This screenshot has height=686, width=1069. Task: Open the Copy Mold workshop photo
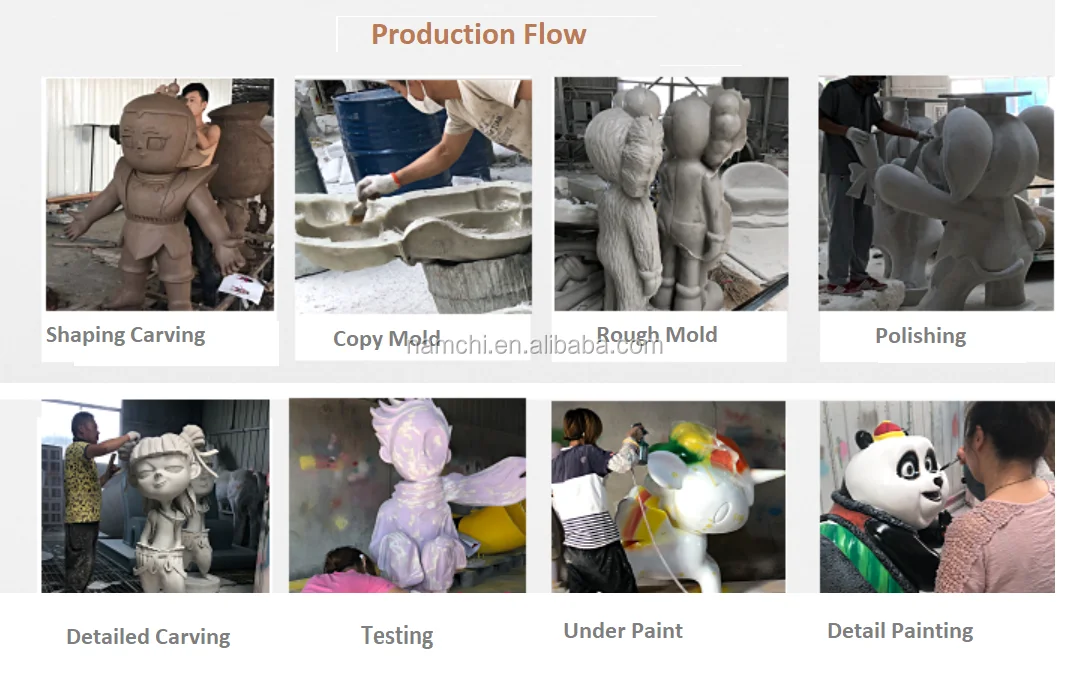[413, 196]
